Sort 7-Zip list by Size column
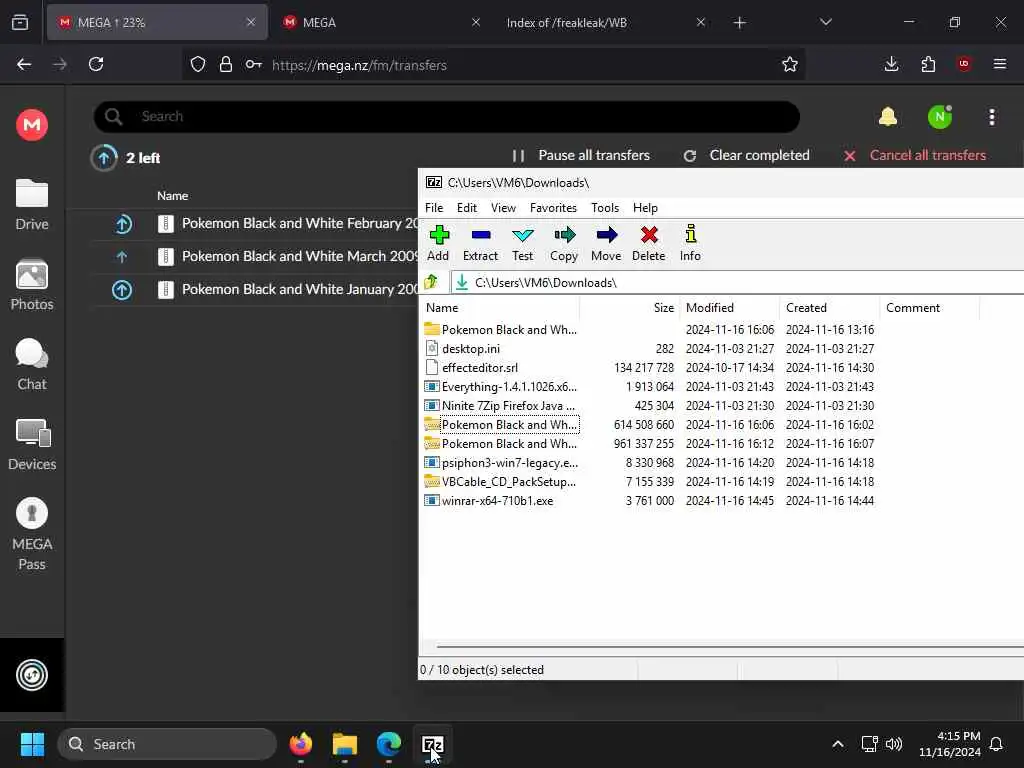Viewport: 1024px width, 768px height. [629, 308]
